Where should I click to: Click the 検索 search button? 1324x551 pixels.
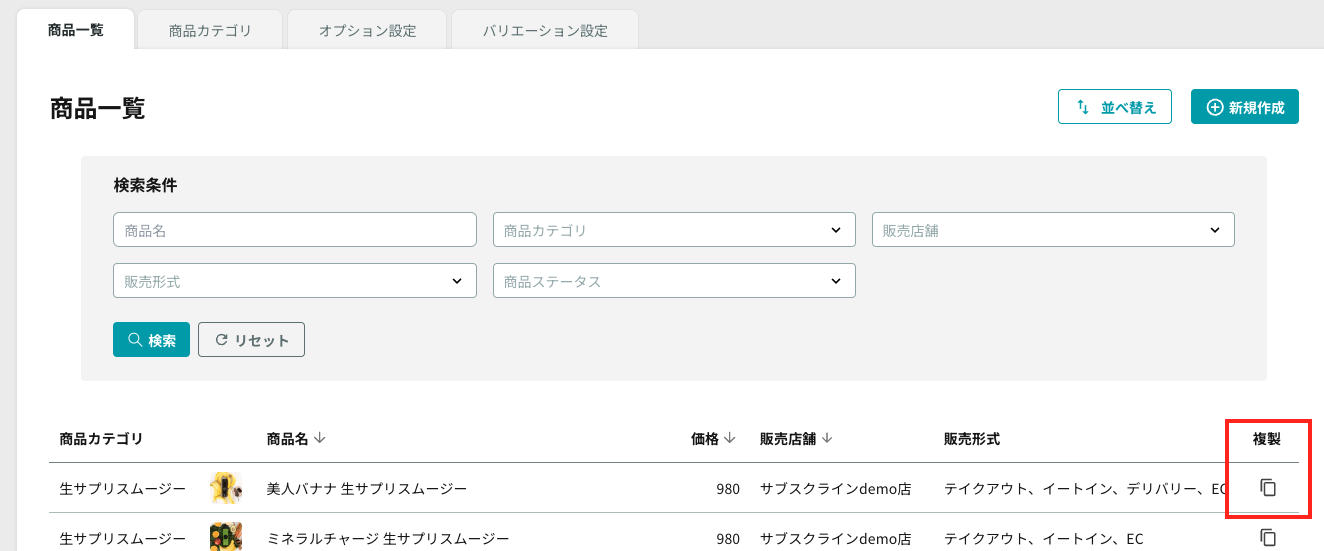click(x=151, y=340)
